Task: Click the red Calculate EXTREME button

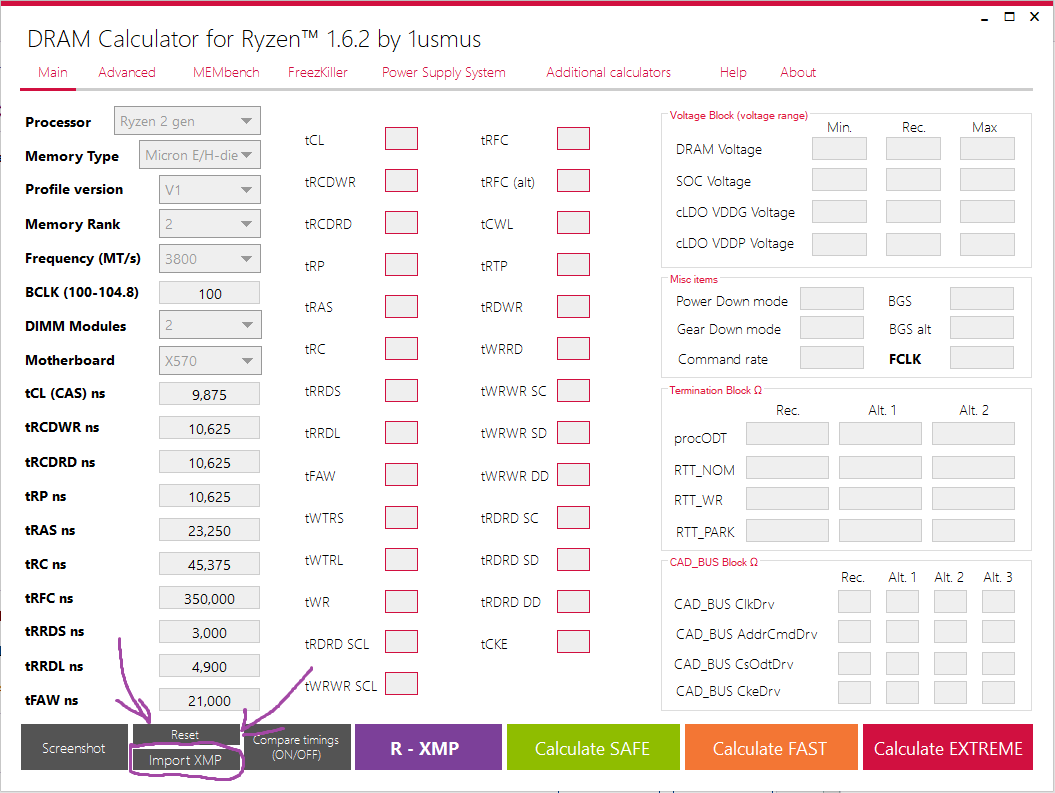Action: (948, 747)
